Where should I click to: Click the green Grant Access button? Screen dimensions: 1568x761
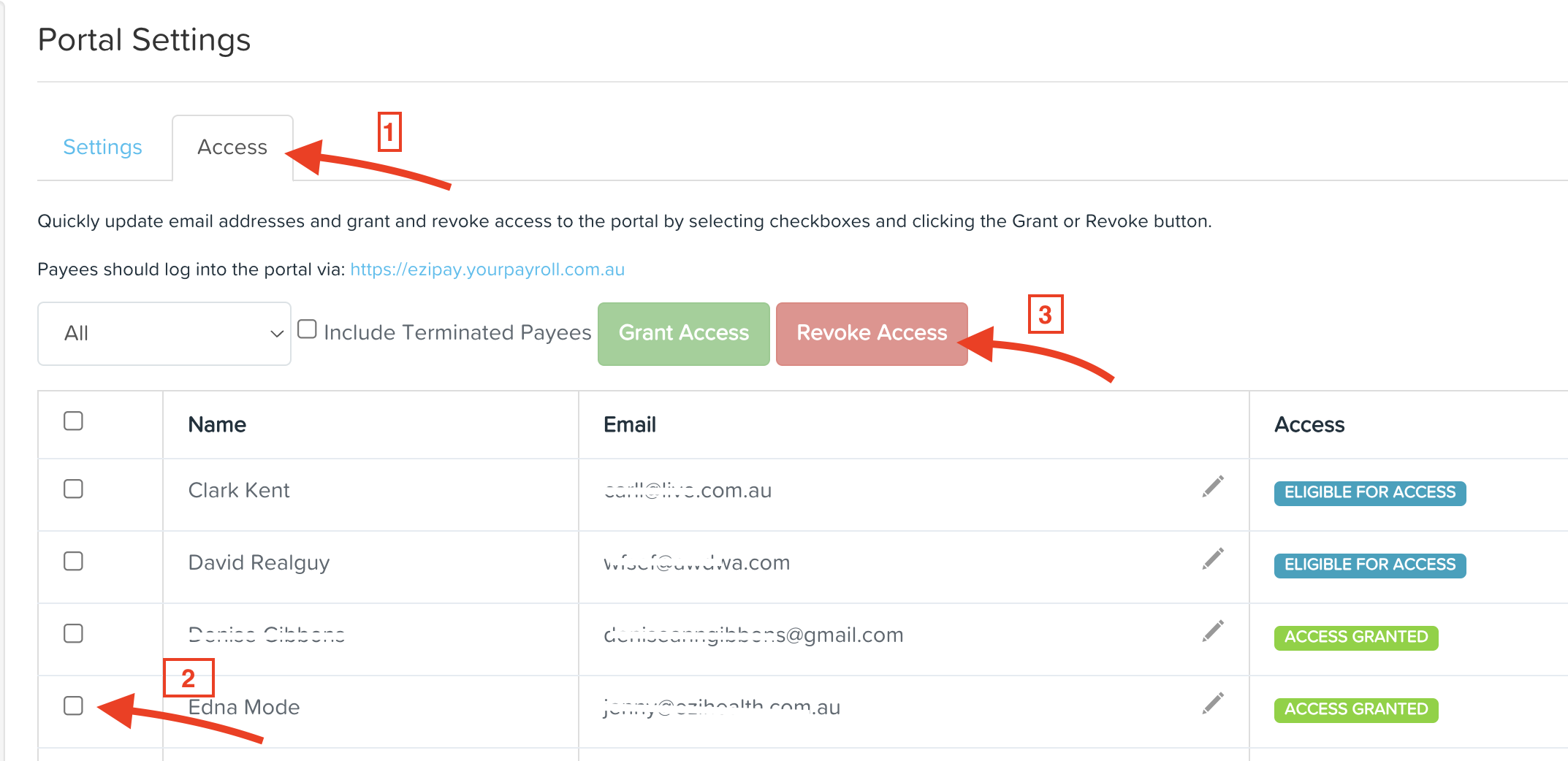pos(684,334)
